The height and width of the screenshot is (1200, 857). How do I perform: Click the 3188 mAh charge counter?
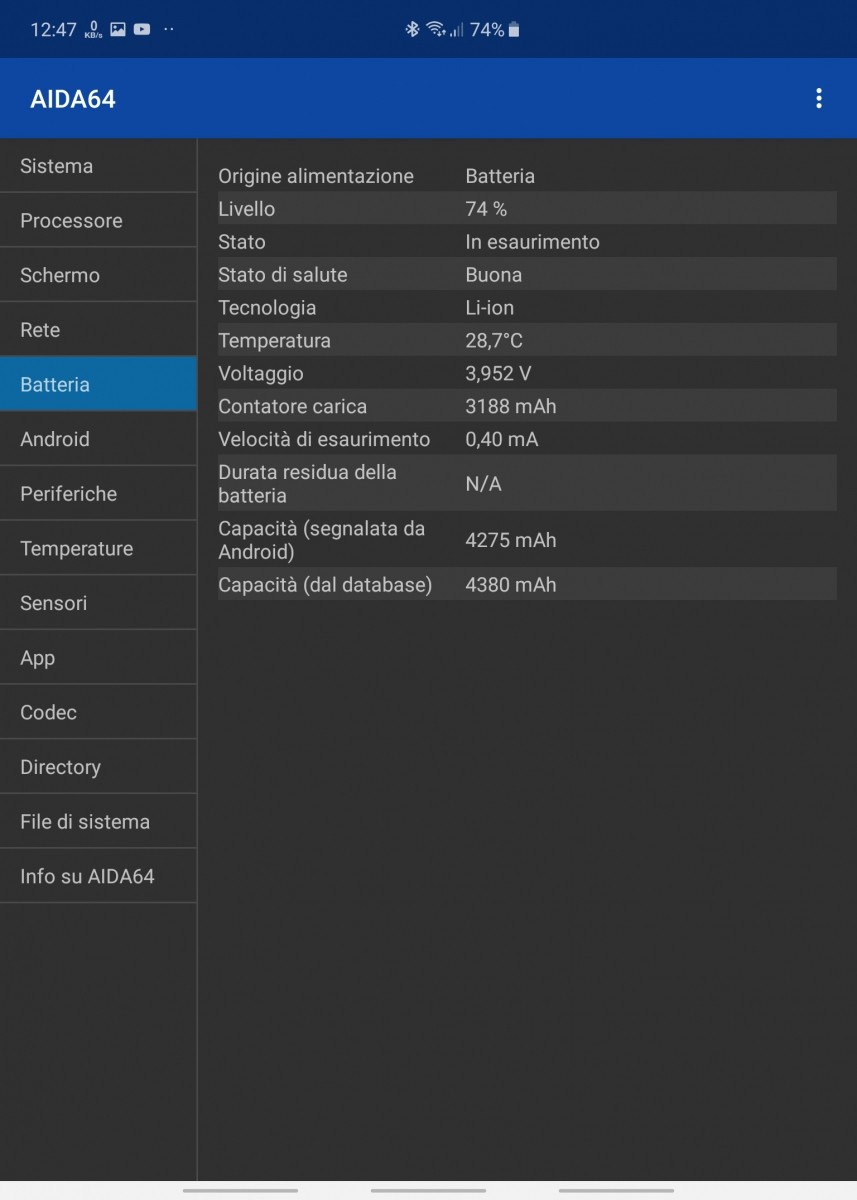click(x=511, y=407)
